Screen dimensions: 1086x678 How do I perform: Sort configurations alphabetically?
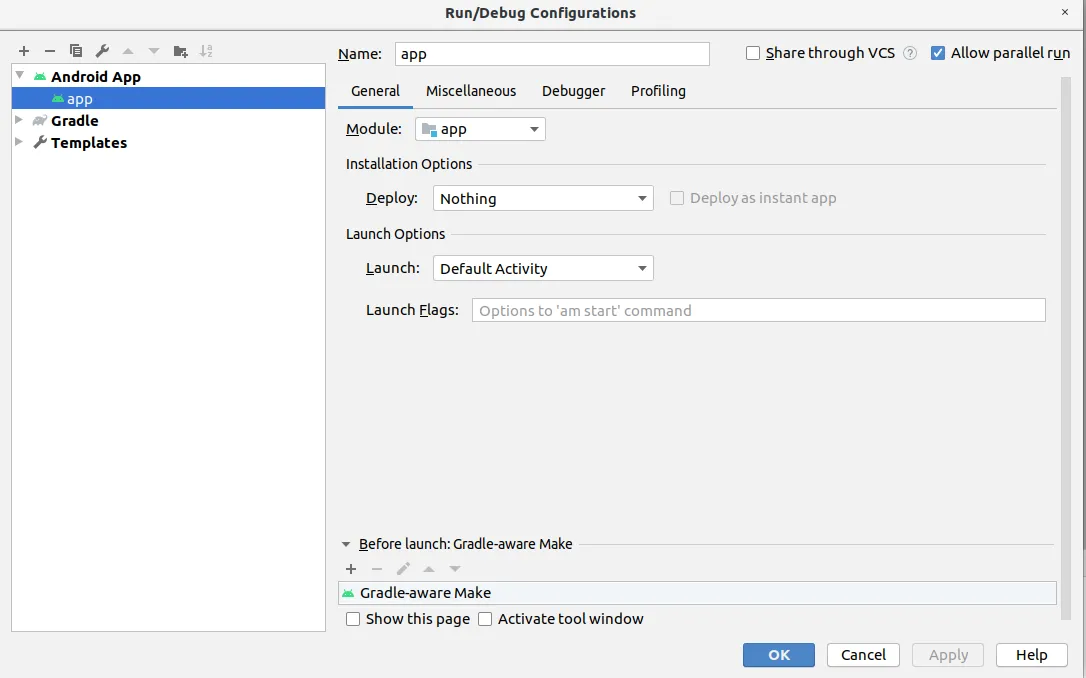point(206,51)
